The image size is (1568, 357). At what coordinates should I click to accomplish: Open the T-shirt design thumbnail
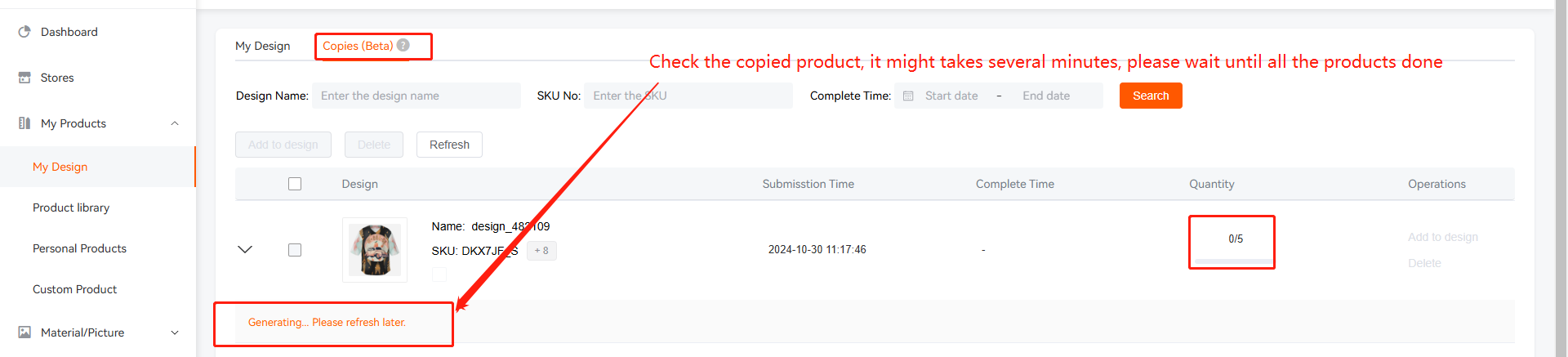(x=375, y=250)
